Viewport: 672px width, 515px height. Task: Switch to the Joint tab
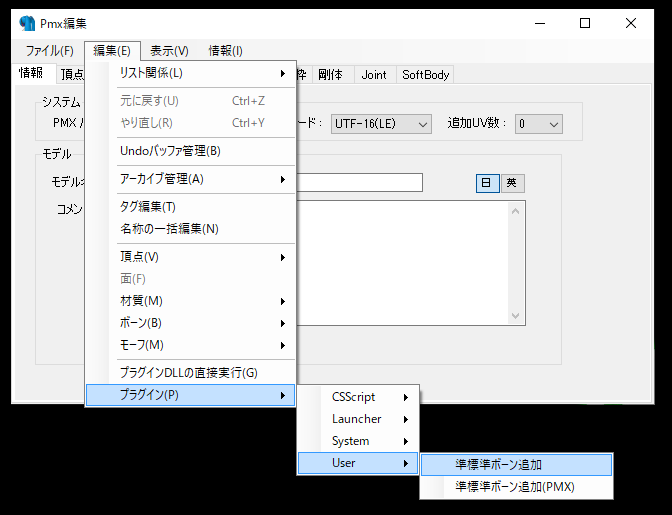(374, 75)
